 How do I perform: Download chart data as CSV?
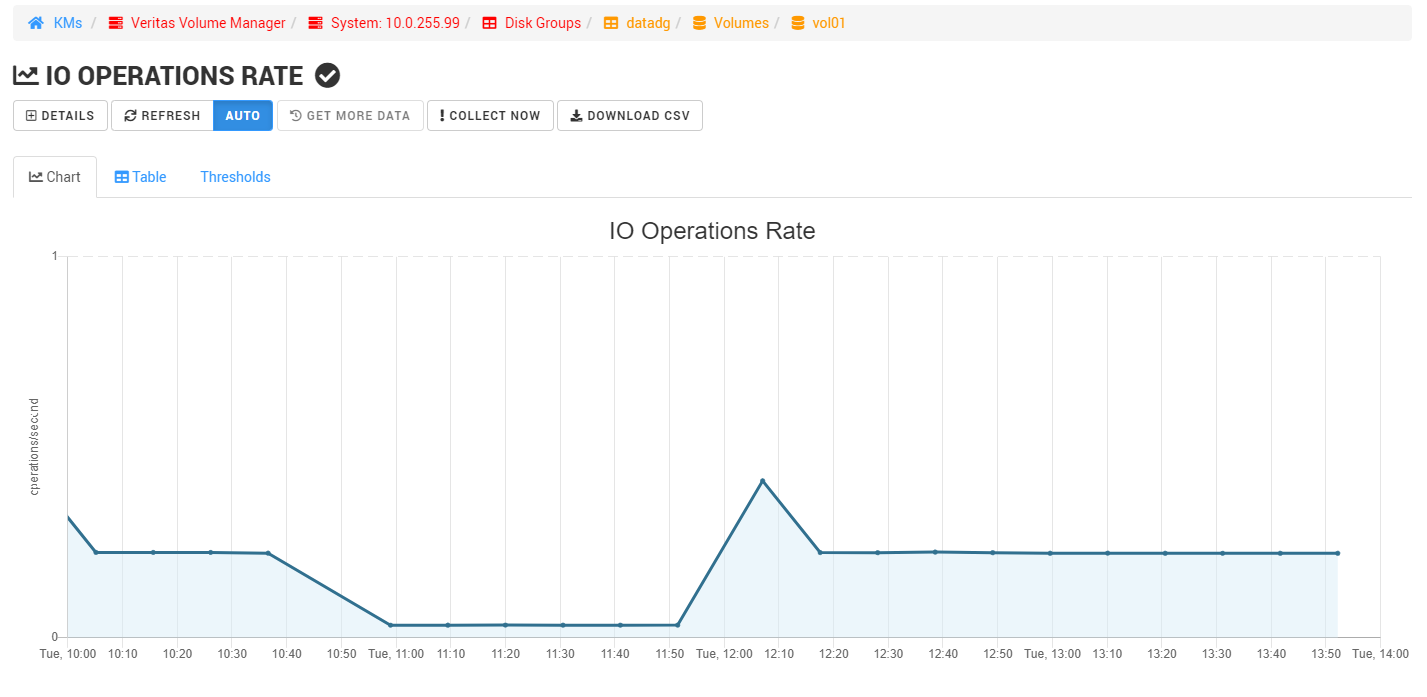pos(629,115)
